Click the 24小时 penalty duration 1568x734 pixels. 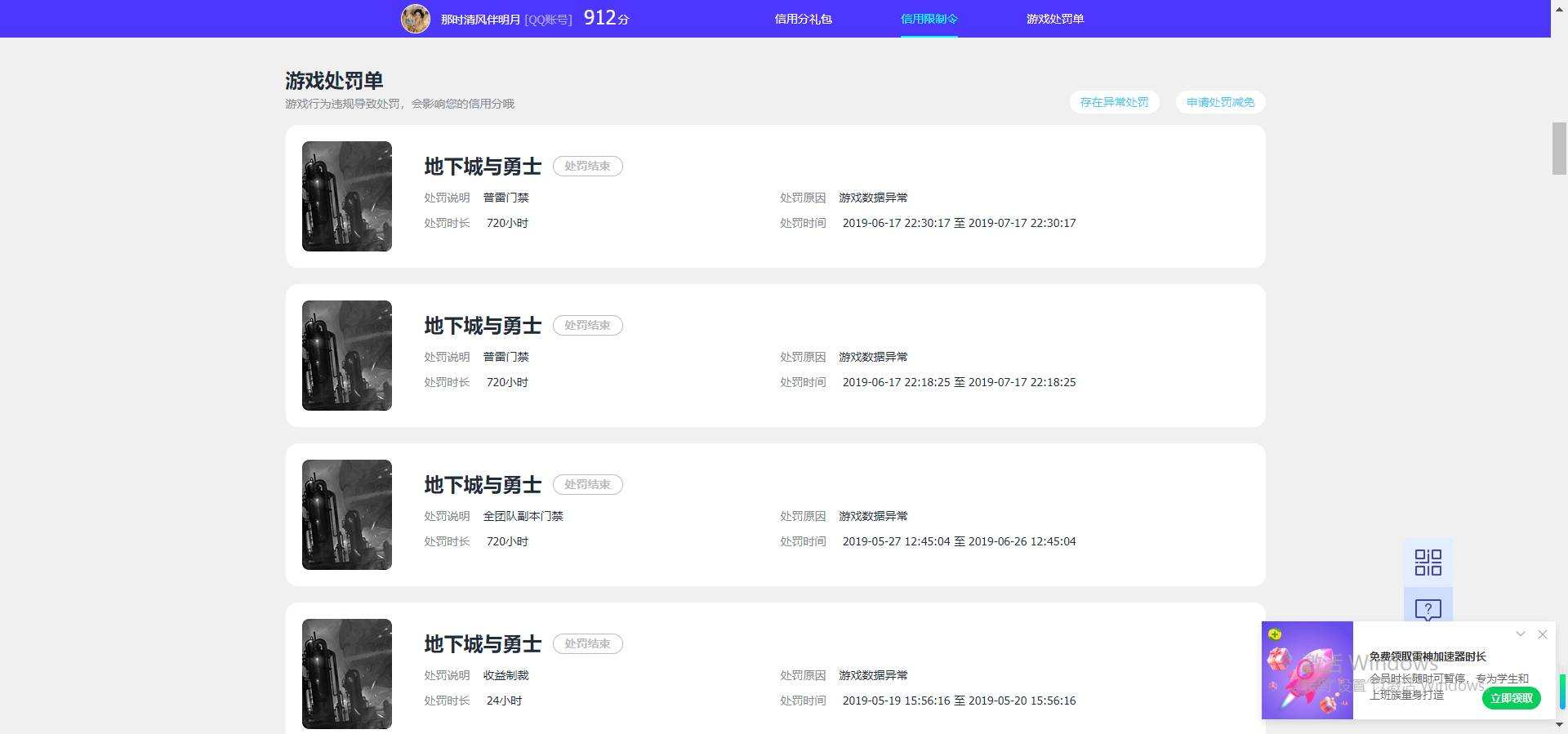504,701
